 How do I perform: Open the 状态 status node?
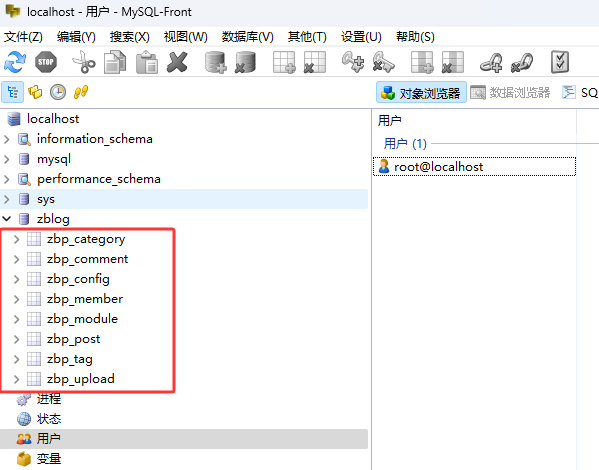point(49,419)
